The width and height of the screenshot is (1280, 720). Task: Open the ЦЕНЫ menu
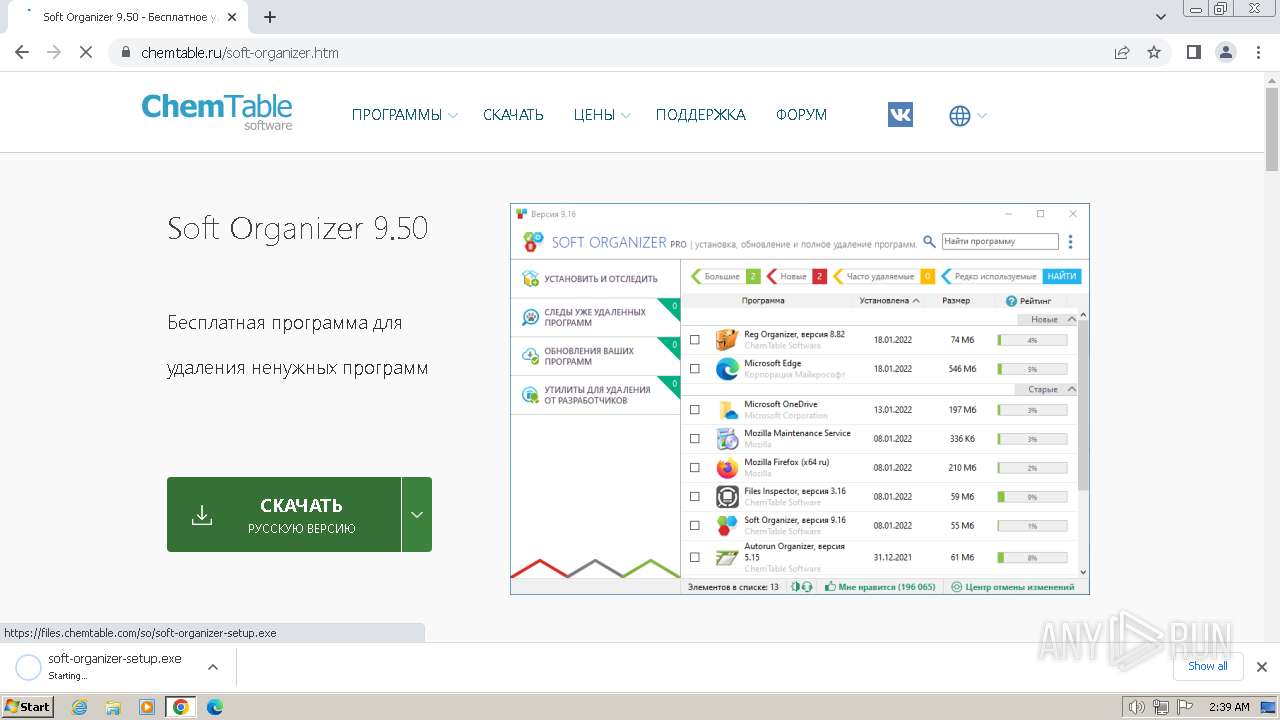pyautogui.click(x=594, y=115)
